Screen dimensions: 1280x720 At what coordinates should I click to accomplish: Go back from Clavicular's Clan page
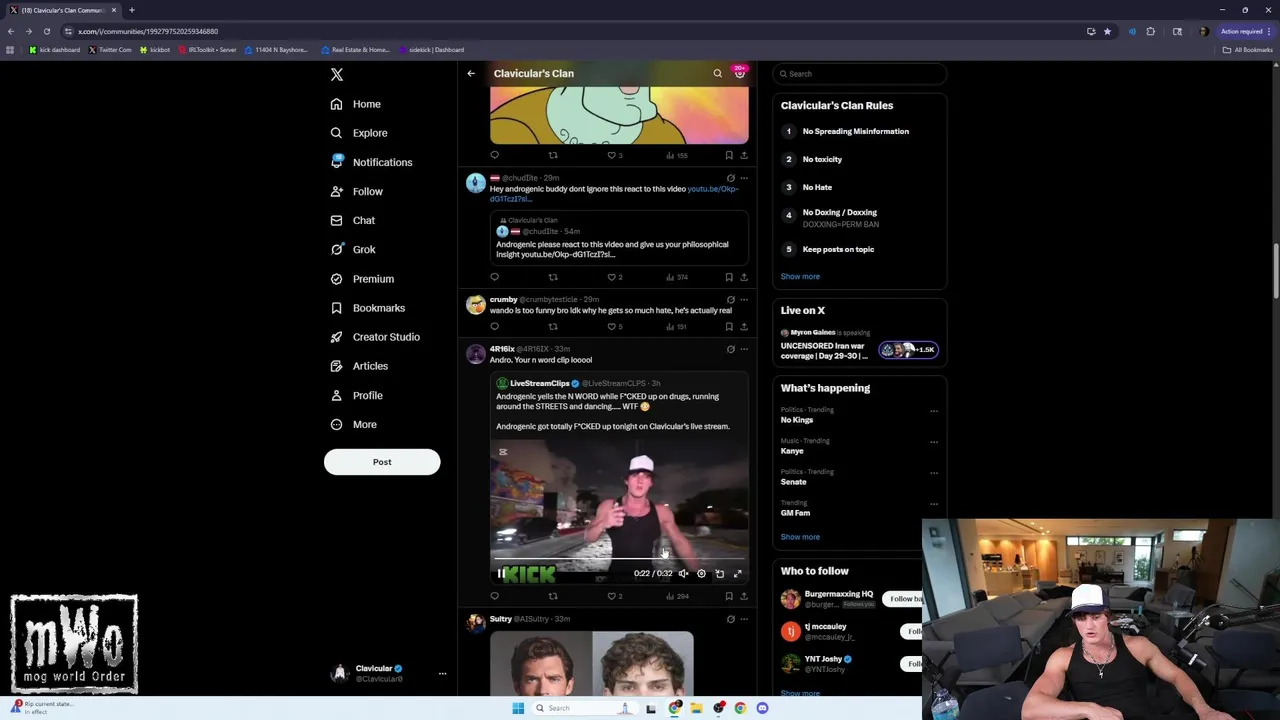471,73
